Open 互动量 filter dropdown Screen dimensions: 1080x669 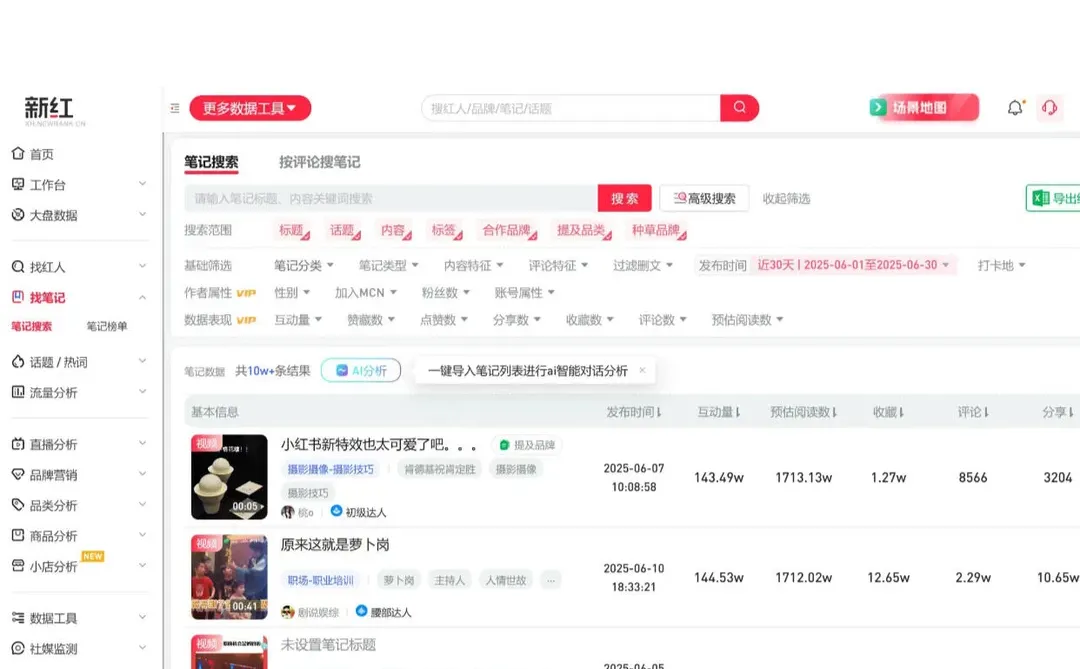(x=298, y=320)
